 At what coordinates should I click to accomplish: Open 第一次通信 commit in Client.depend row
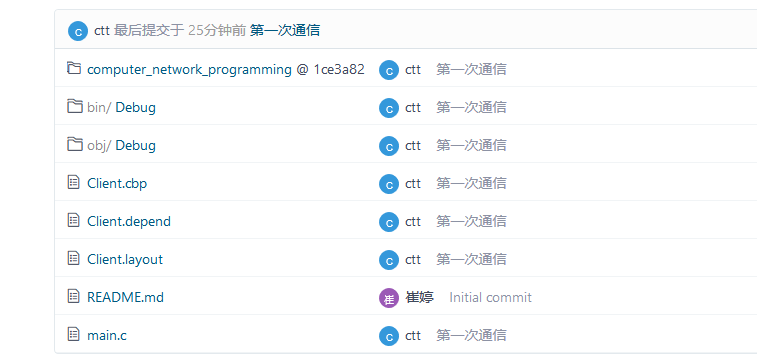pyautogui.click(x=471, y=222)
